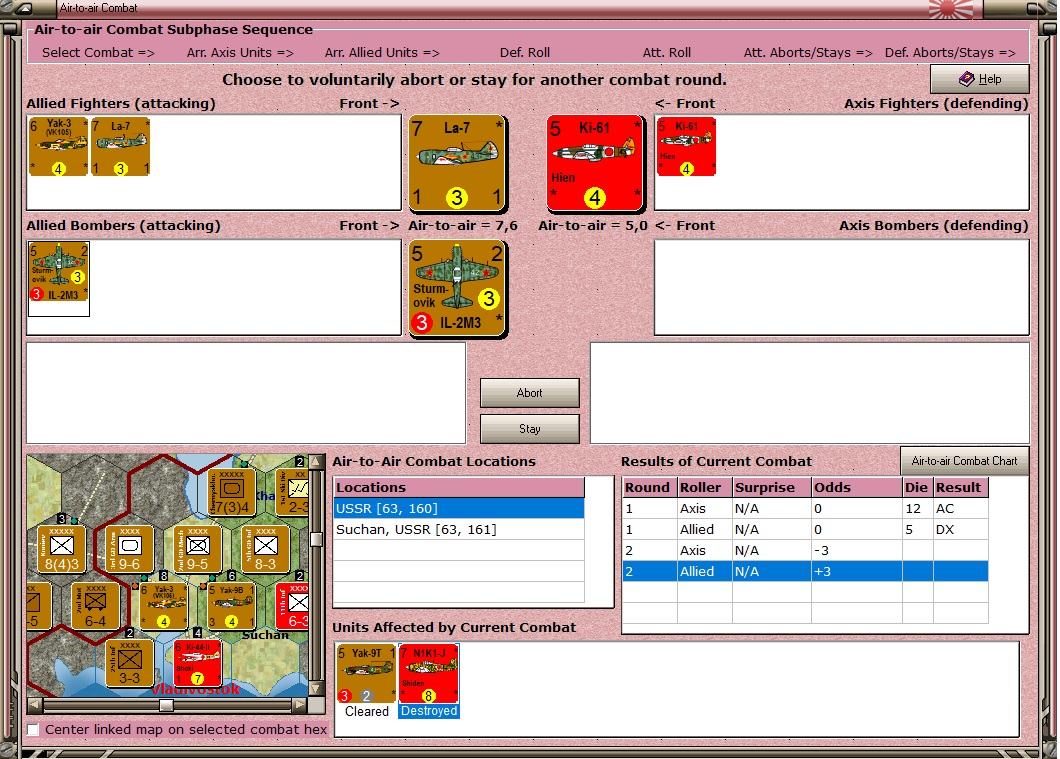Click the Def. Aborts/Stays subphase step
Viewport: 1060px width, 759px height.
(x=950, y=52)
